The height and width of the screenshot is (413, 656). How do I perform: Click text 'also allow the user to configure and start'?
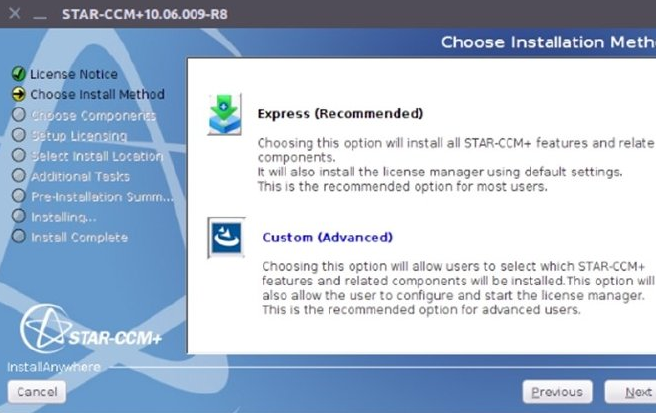point(387,295)
